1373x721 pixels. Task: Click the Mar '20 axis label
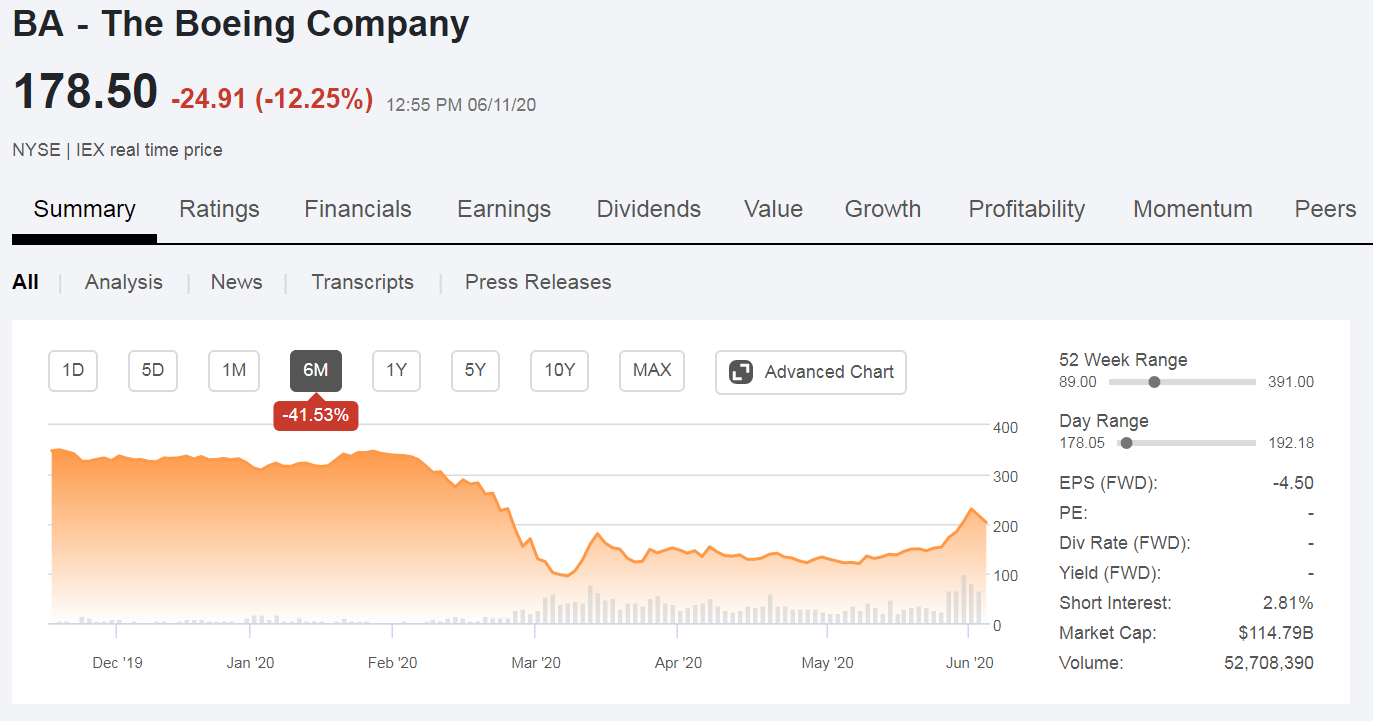[536, 662]
